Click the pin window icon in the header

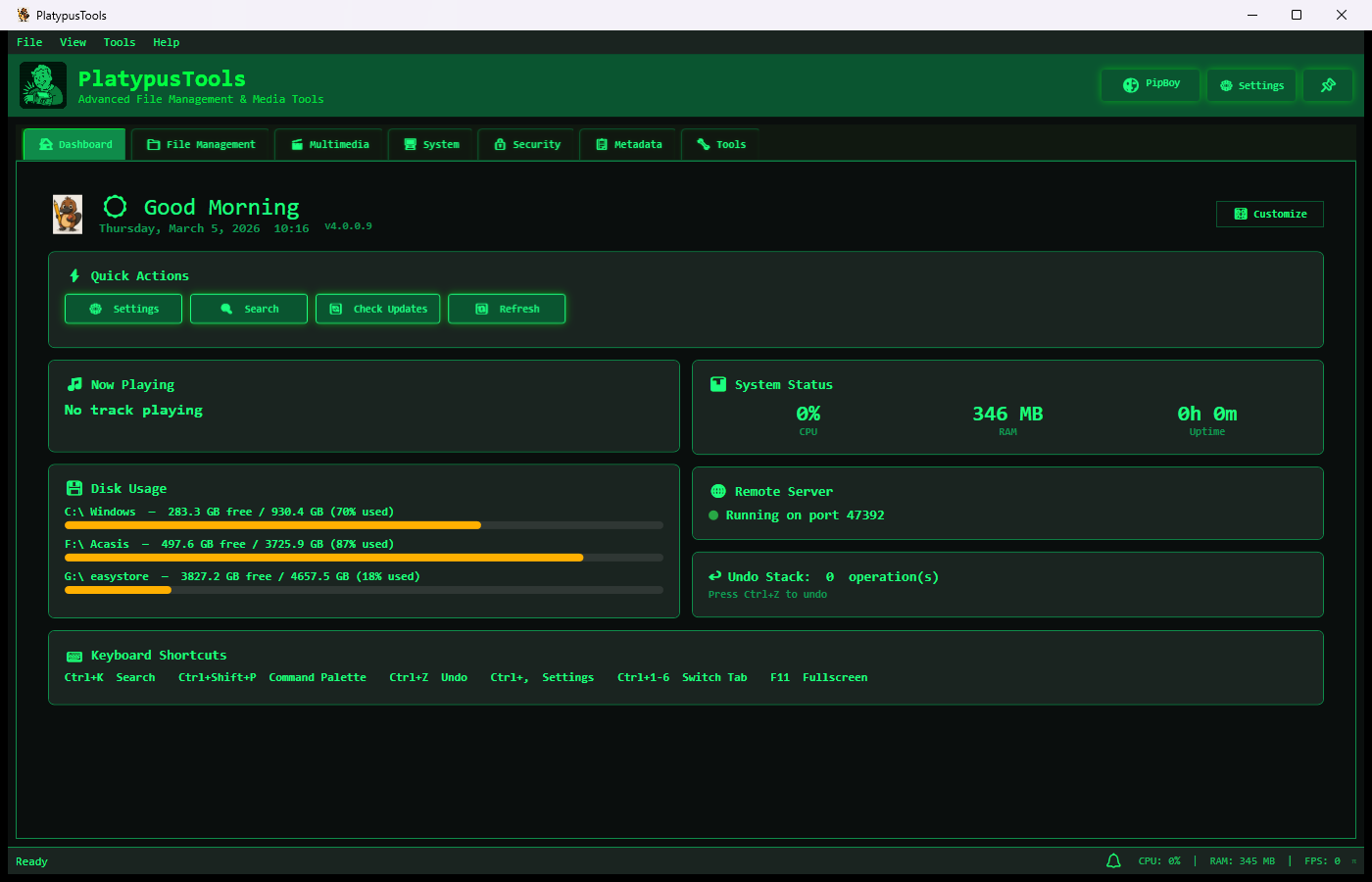(x=1328, y=85)
